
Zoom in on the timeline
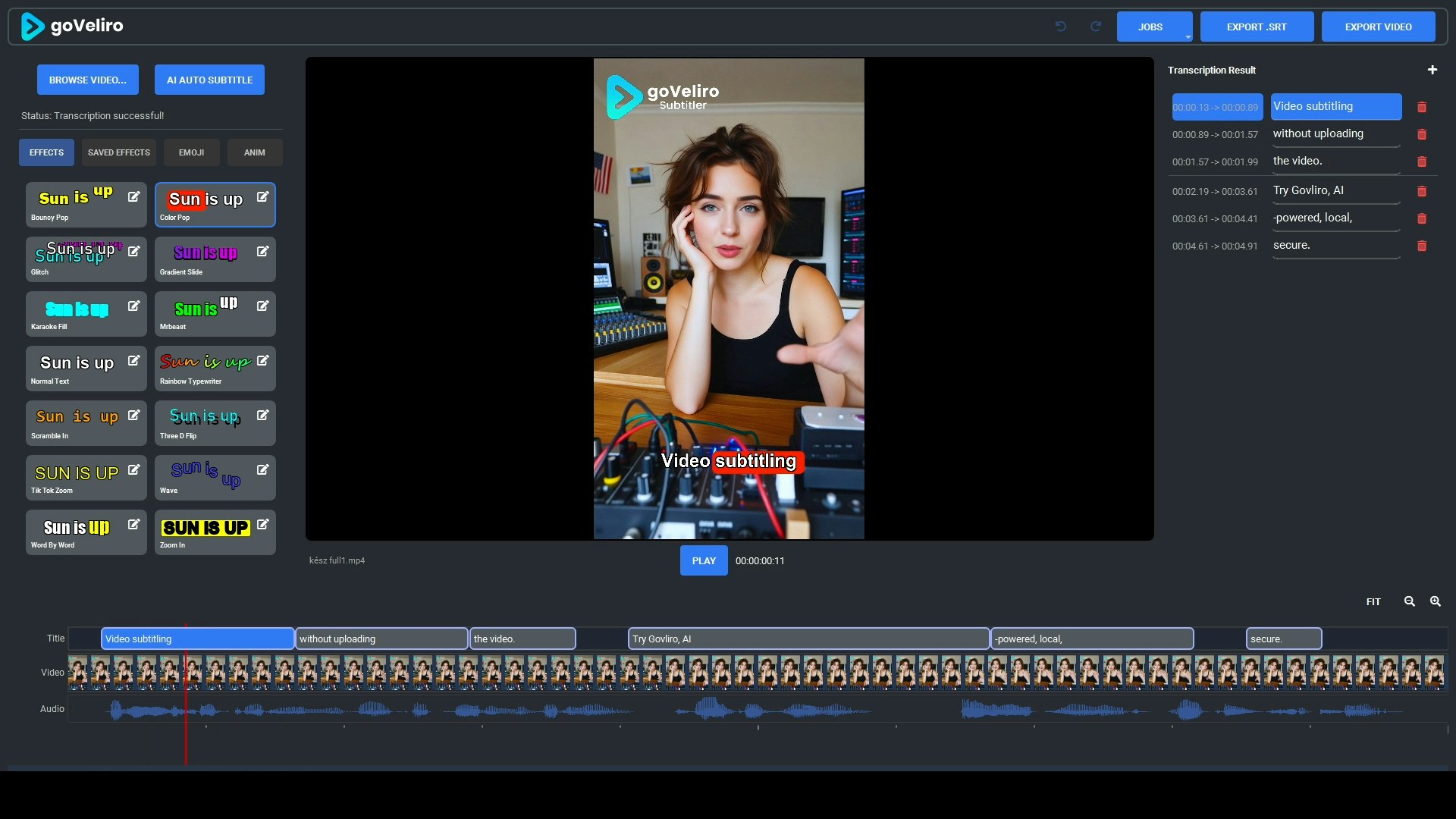click(1435, 601)
